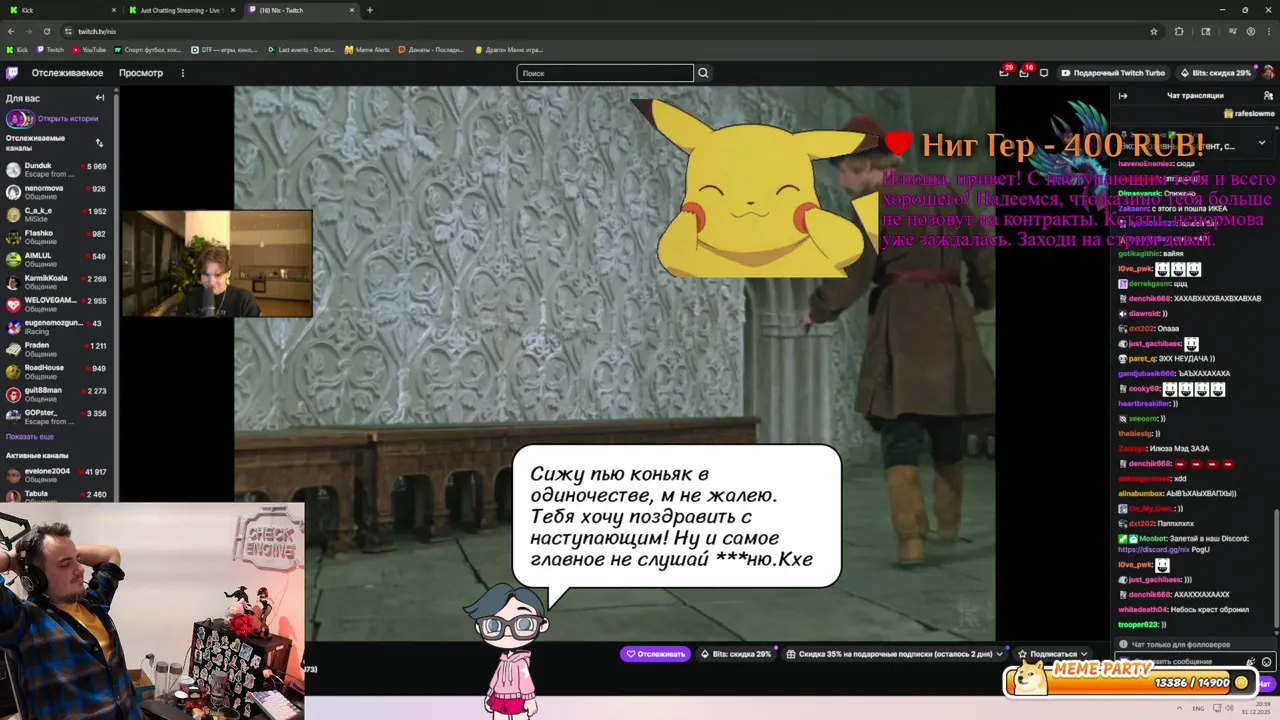Open eugenemozgun... channel in sidebar
The width and height of the screenshot is (1280, 720).
[x=59, y=327]
